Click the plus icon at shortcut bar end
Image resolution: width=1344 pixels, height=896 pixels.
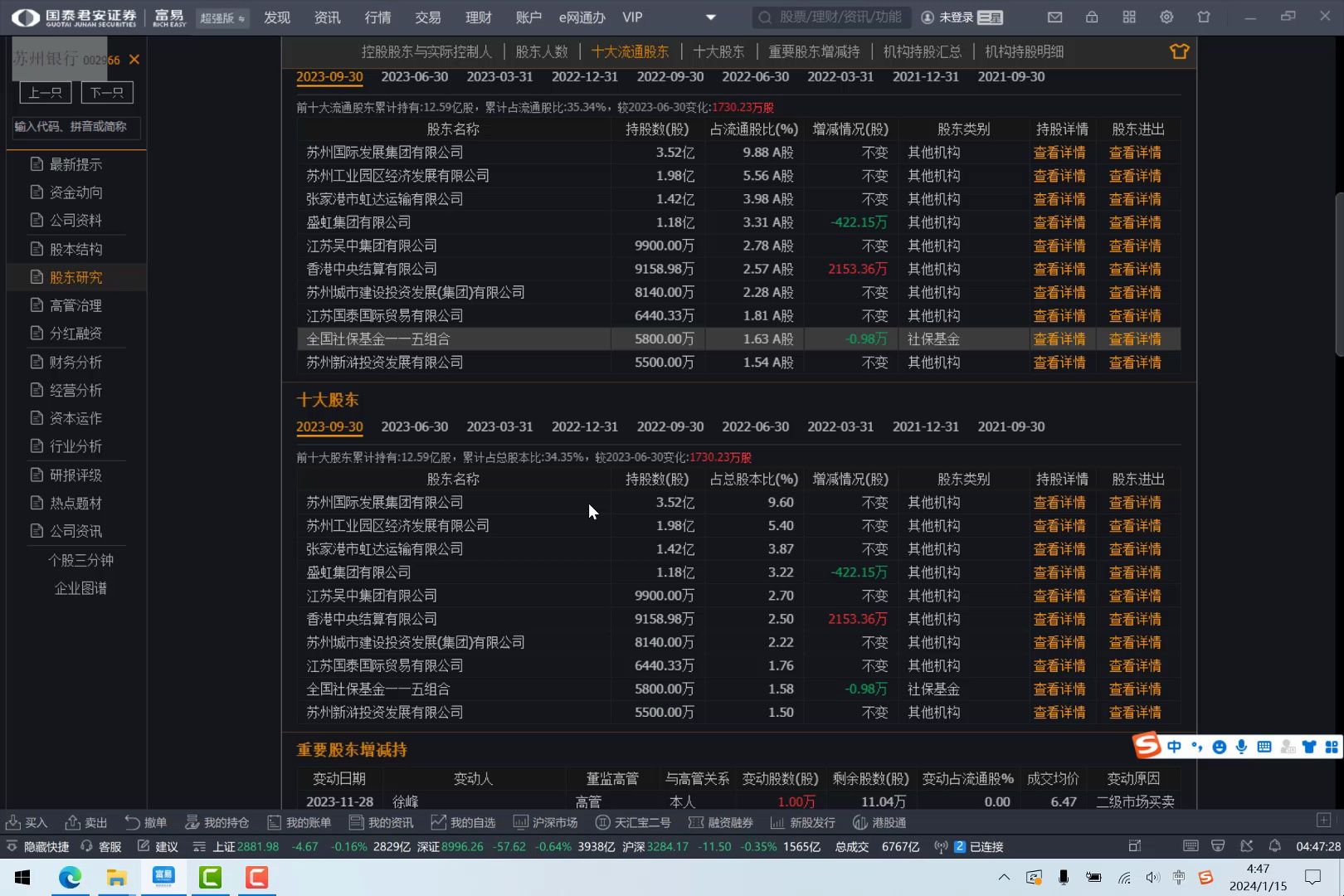tap(1323, 820)
